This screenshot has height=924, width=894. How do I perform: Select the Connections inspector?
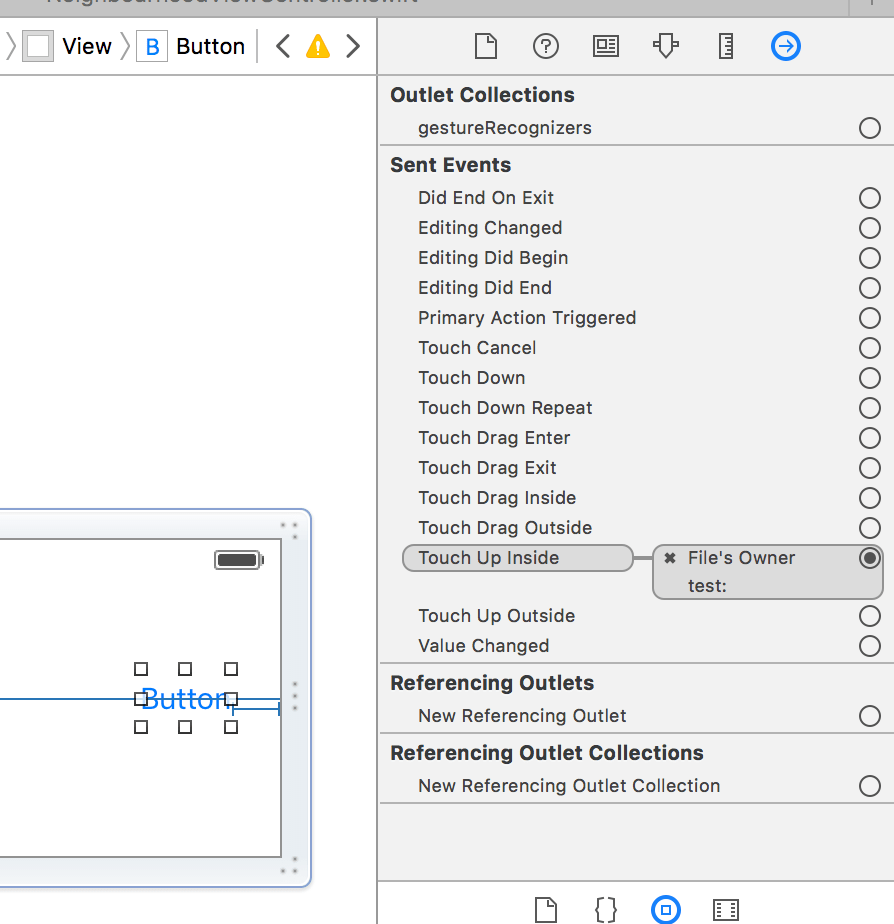[x=786, y=46]
